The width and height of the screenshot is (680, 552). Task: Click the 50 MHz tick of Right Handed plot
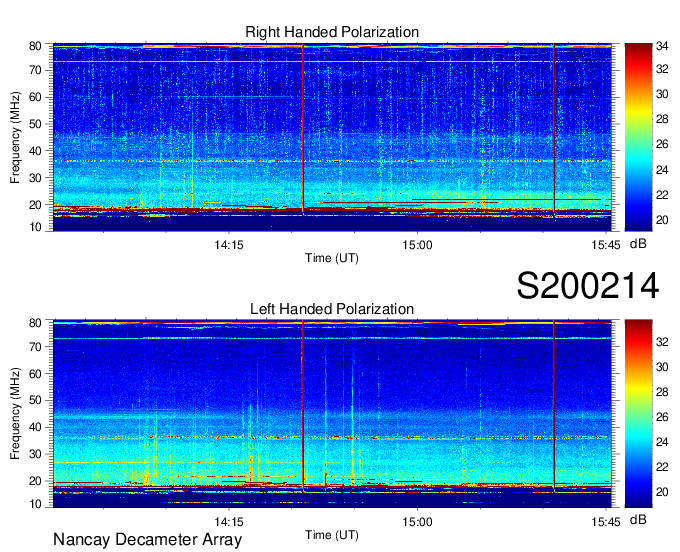(x=35, y=124)
